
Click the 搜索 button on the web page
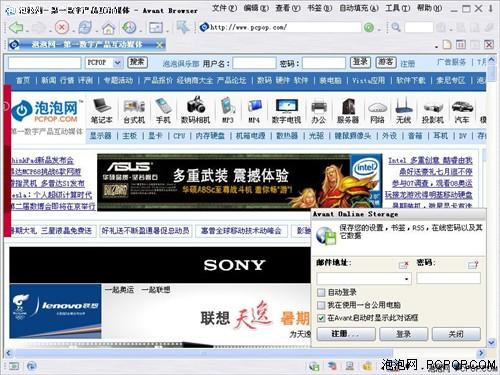pos(137,62)
